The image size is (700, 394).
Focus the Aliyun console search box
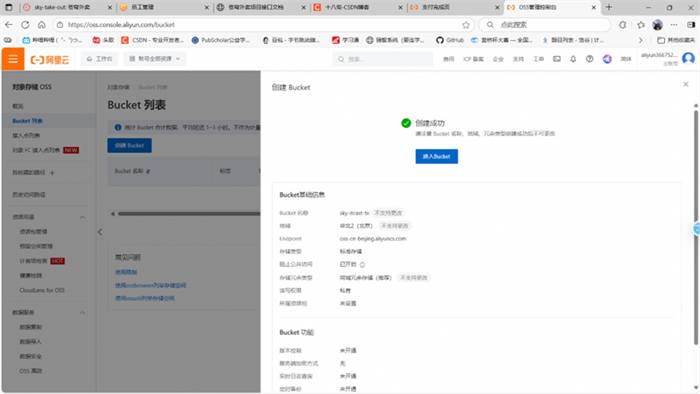pos(383,59)
